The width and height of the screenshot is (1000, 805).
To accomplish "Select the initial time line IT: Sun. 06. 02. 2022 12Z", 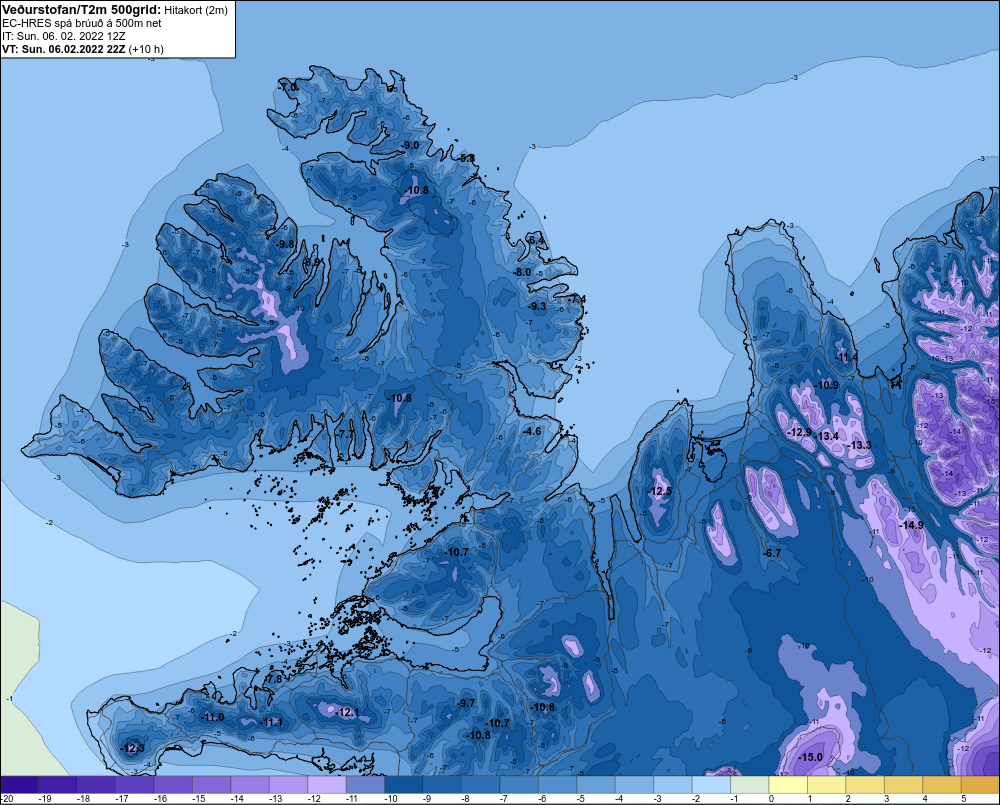I will pyautogui.click(x=64, y=36).
